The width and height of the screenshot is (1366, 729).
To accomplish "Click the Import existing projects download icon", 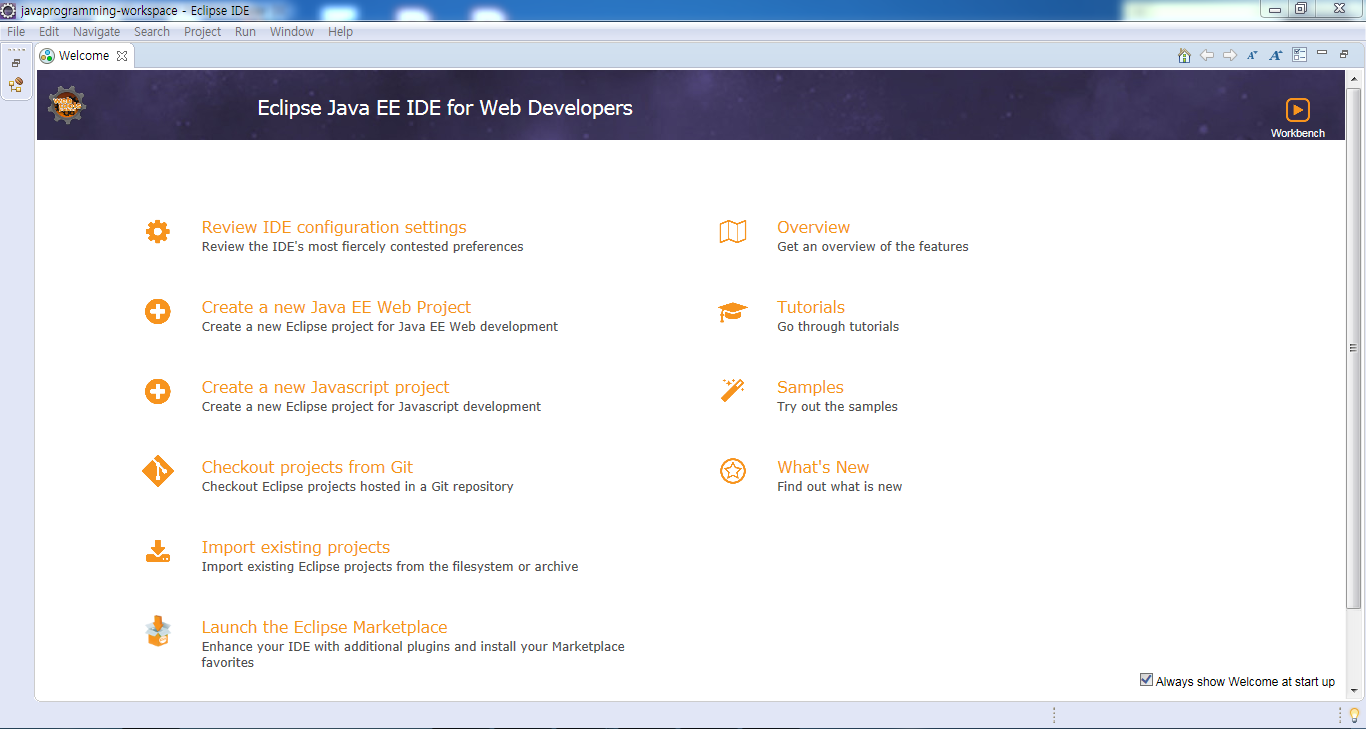I will tap(158, 551).
